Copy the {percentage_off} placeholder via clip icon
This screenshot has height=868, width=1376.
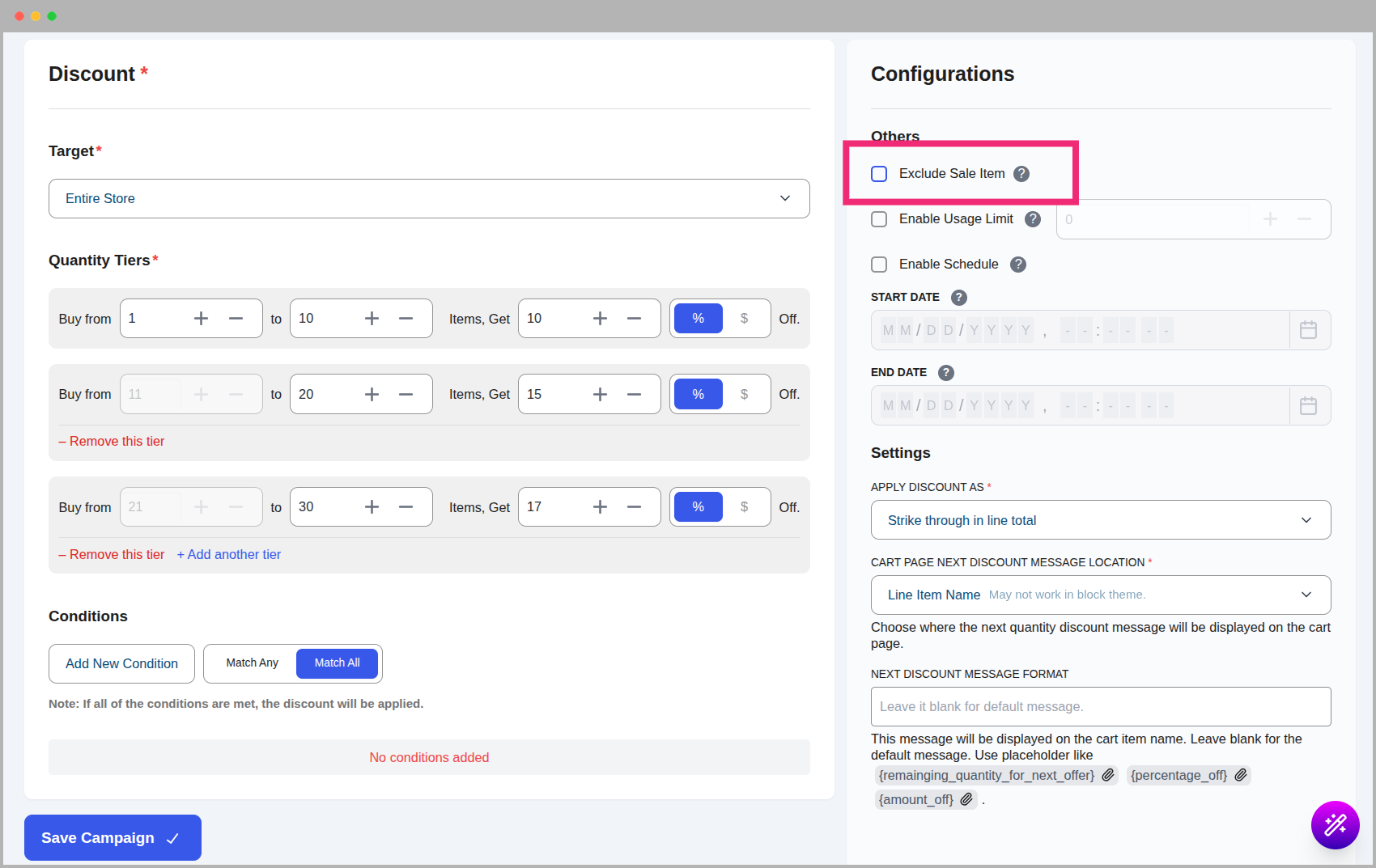tap(1241, 775)
